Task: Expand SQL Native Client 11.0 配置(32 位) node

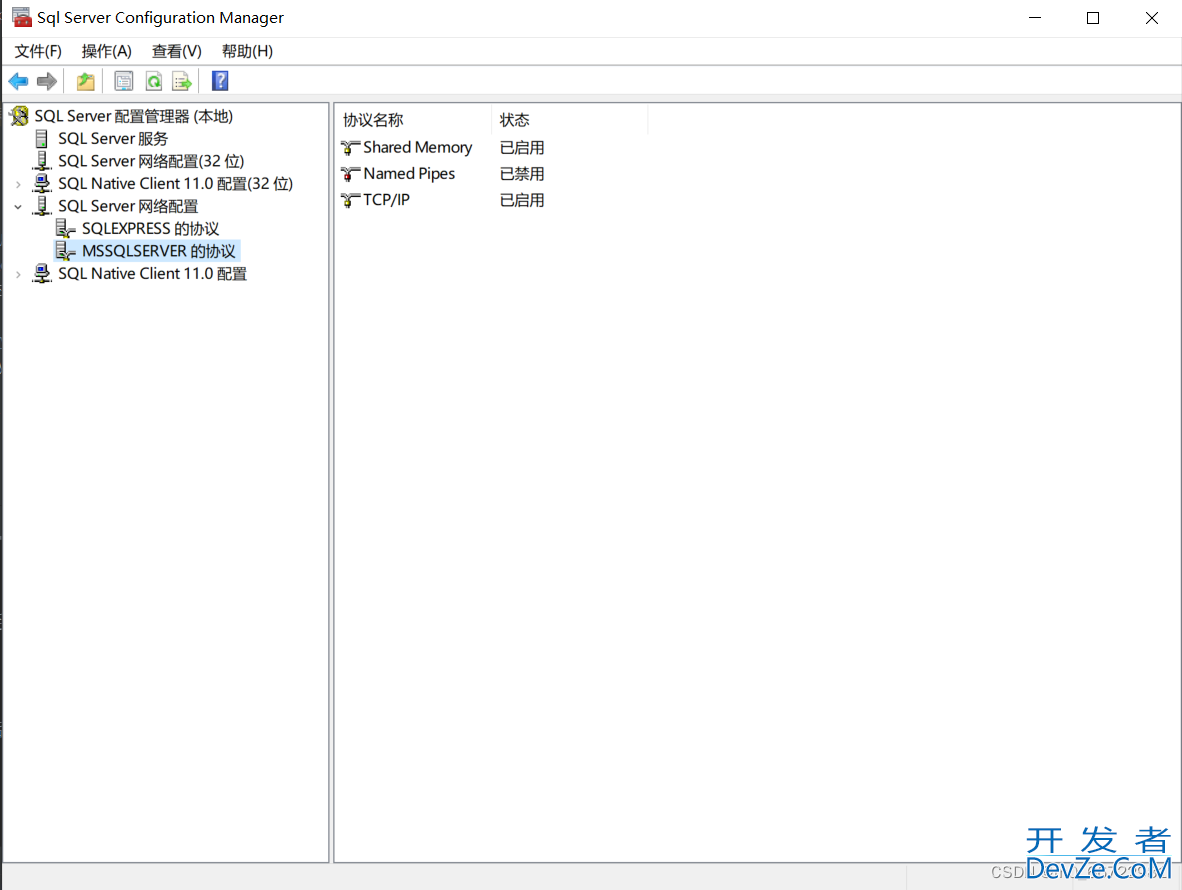Action: tap(18, 184)
